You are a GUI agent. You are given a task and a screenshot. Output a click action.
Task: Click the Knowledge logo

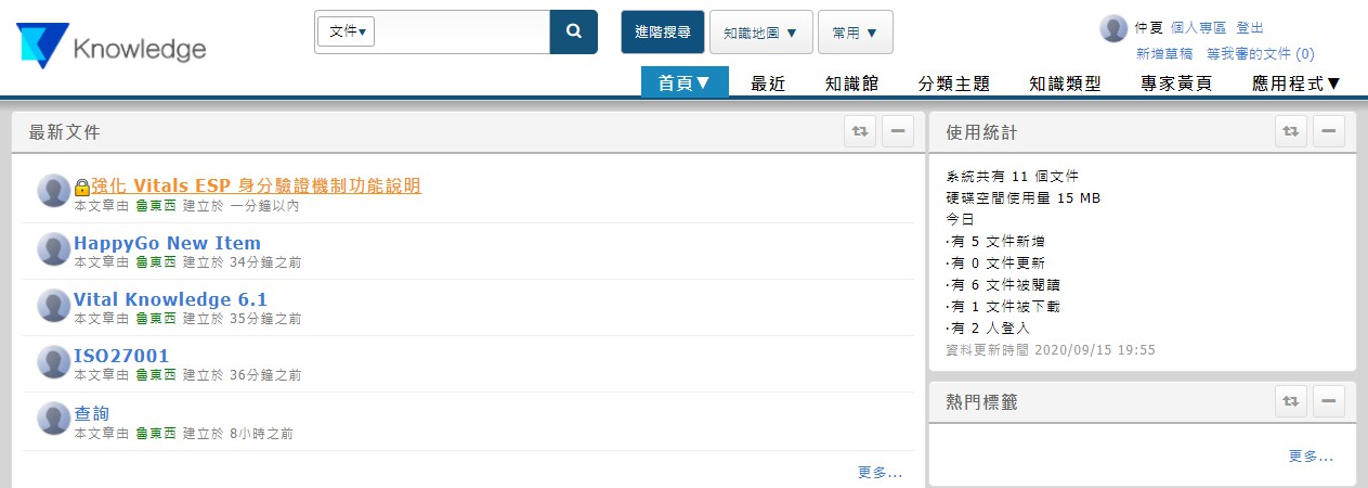point(111,49)
